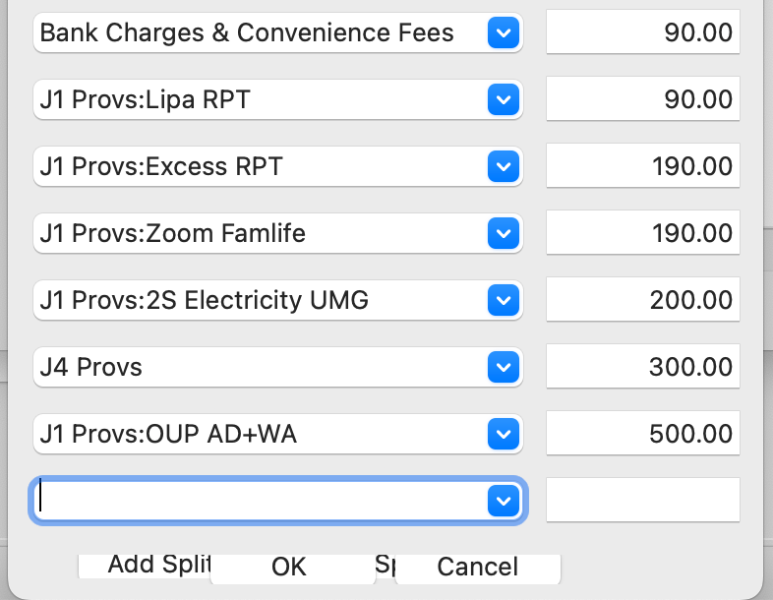773x600 pixels.
Task: Open the J1 Provs:Zoom Famlife dropdown arrow
Action: (503, 233)
